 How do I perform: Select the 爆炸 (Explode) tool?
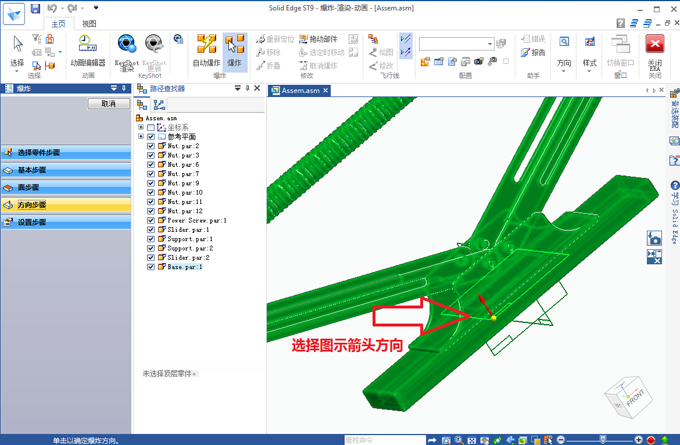[x=235, y=48]
